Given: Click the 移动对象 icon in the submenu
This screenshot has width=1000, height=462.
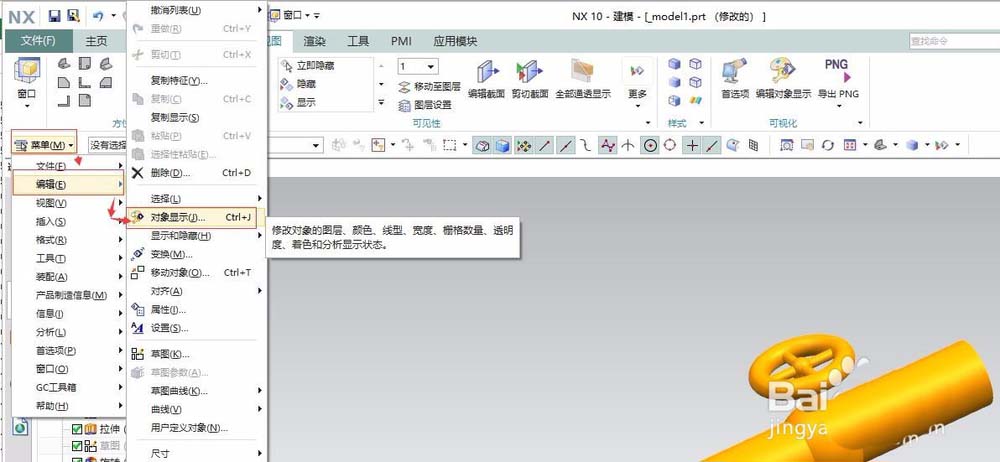Looking at the screenshot, I should click(137, 272).
